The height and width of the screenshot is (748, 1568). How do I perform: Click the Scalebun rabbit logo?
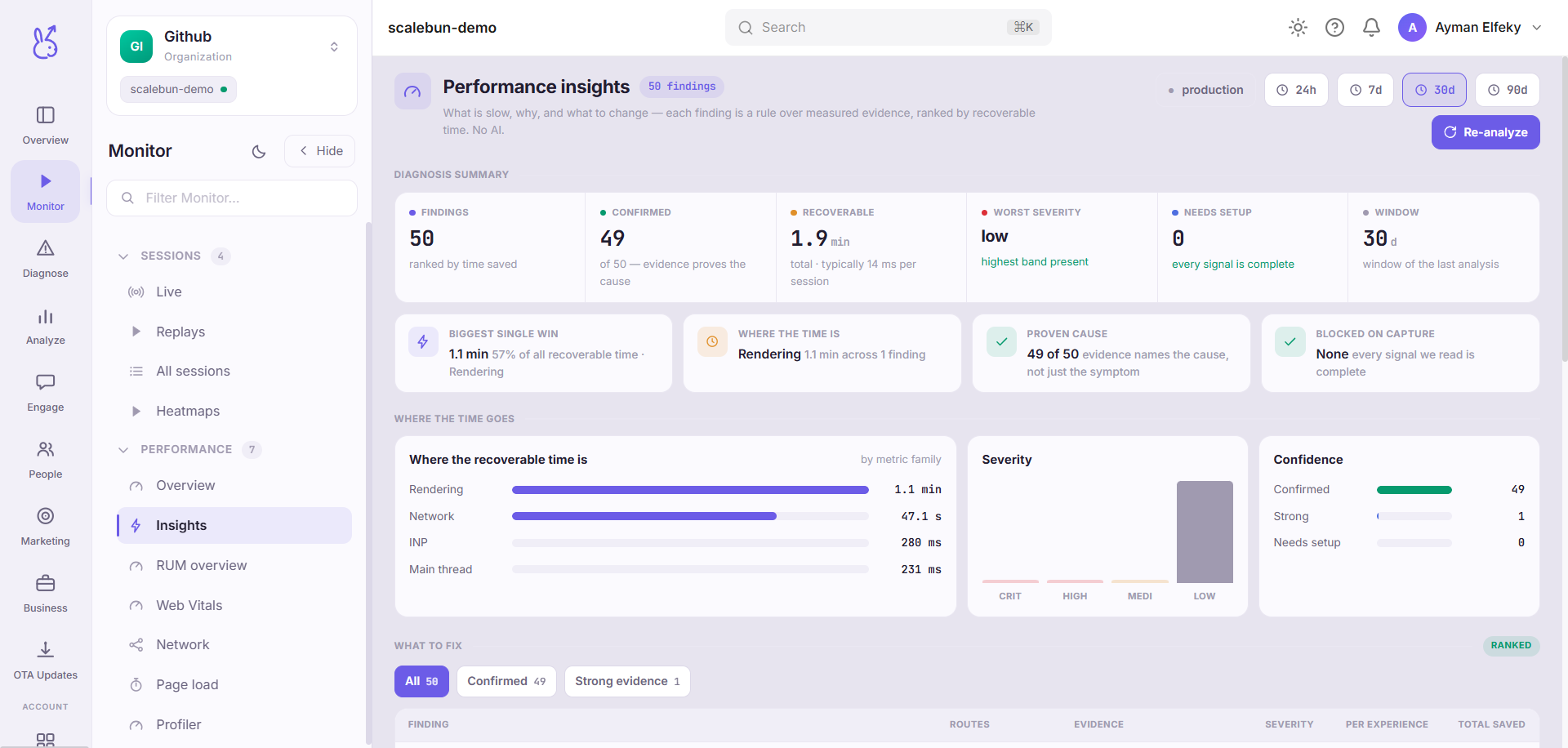pyautogui.click(x=45, y=42)
